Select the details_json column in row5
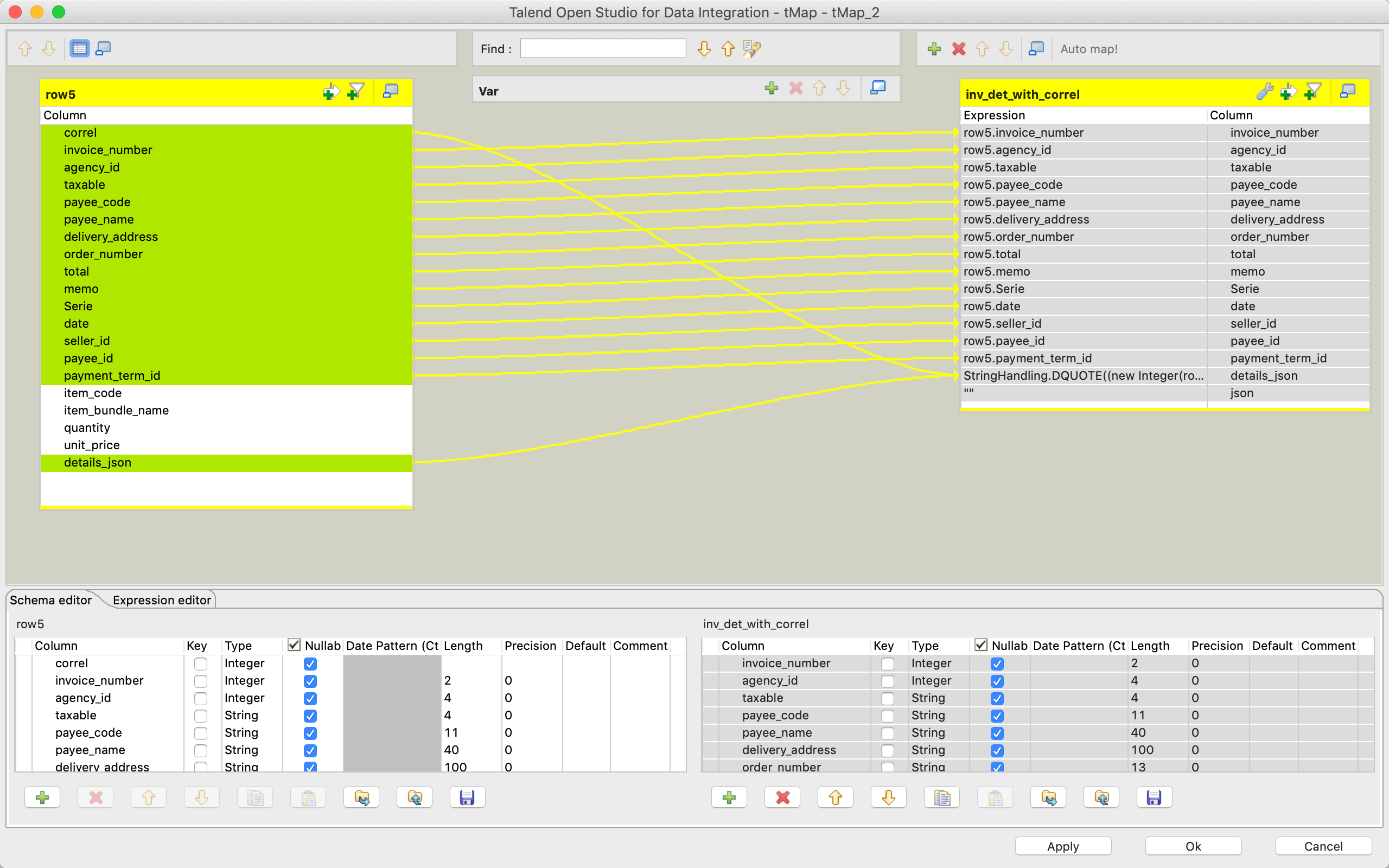 pyautogui.click(x=227, y=463)
